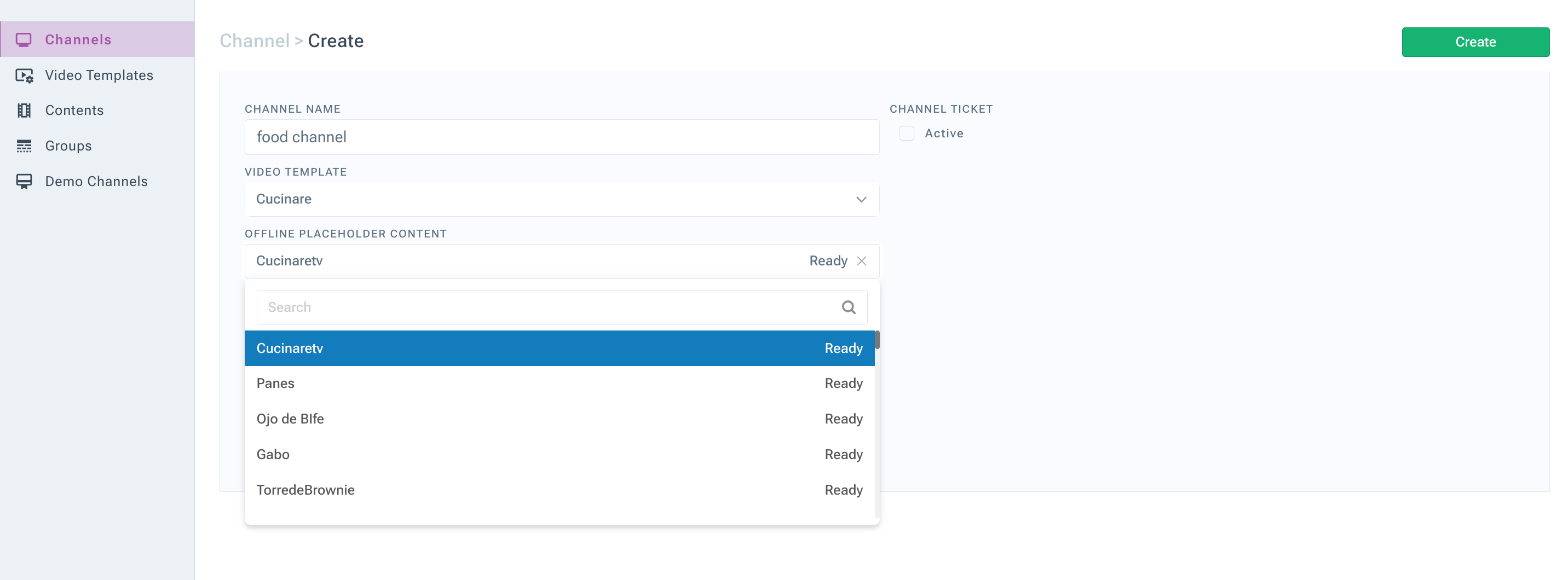Expand the Video Template dropdown arrow
Screen dimensions: 1568x580
coord(861,200)
